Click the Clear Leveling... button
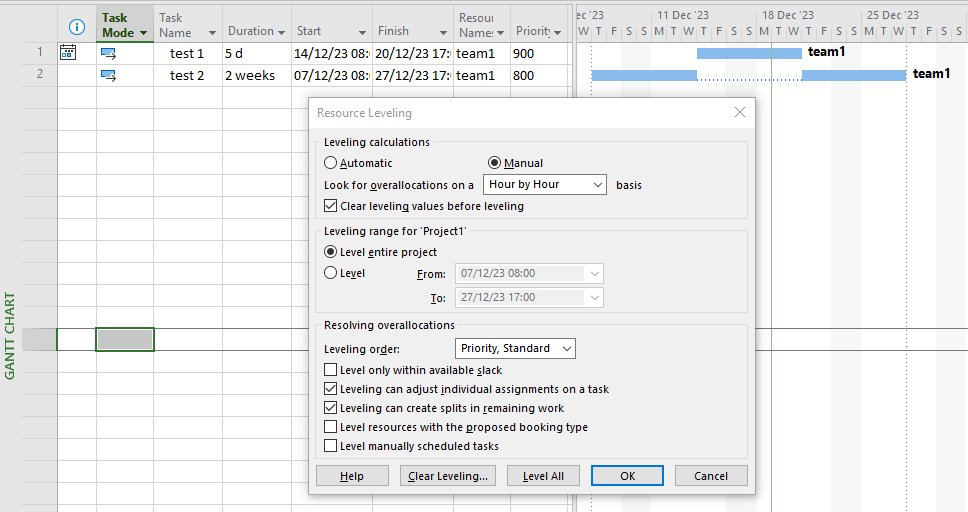968x512 pixels. click(448, 476)
